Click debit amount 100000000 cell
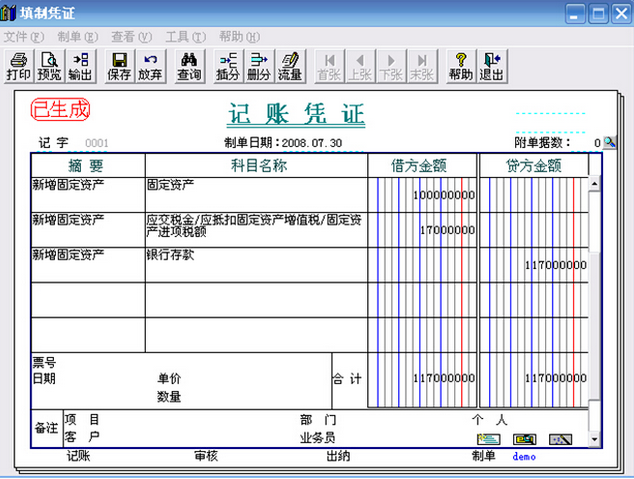The image size is (634, 479). [422, 195]
